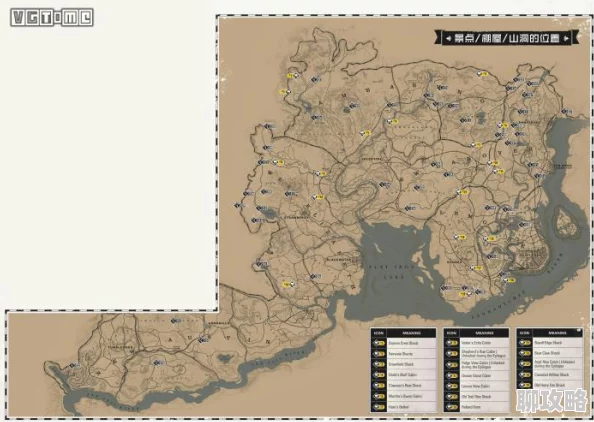Click the icon beside Argil Rise Cabin in legend
The height and width of the screenshot is (422, 594).
pos(525,364)
